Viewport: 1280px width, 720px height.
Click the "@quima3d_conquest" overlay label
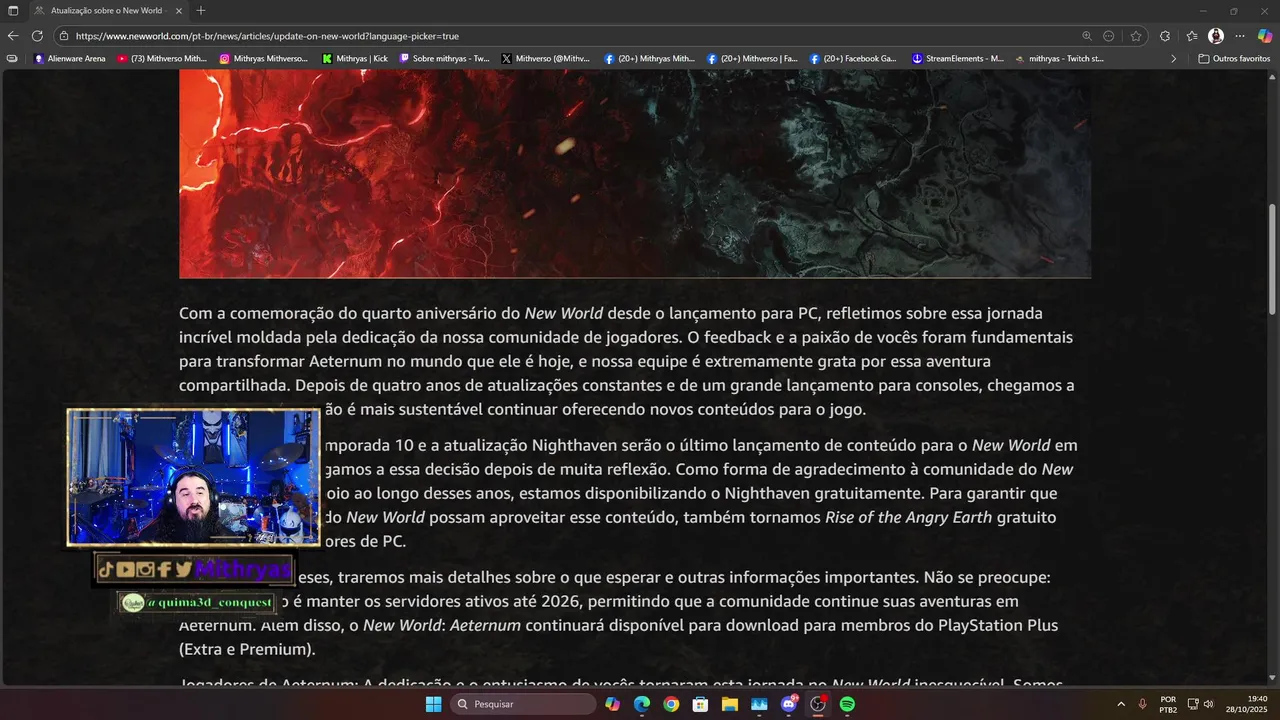(x=197, y=602)
